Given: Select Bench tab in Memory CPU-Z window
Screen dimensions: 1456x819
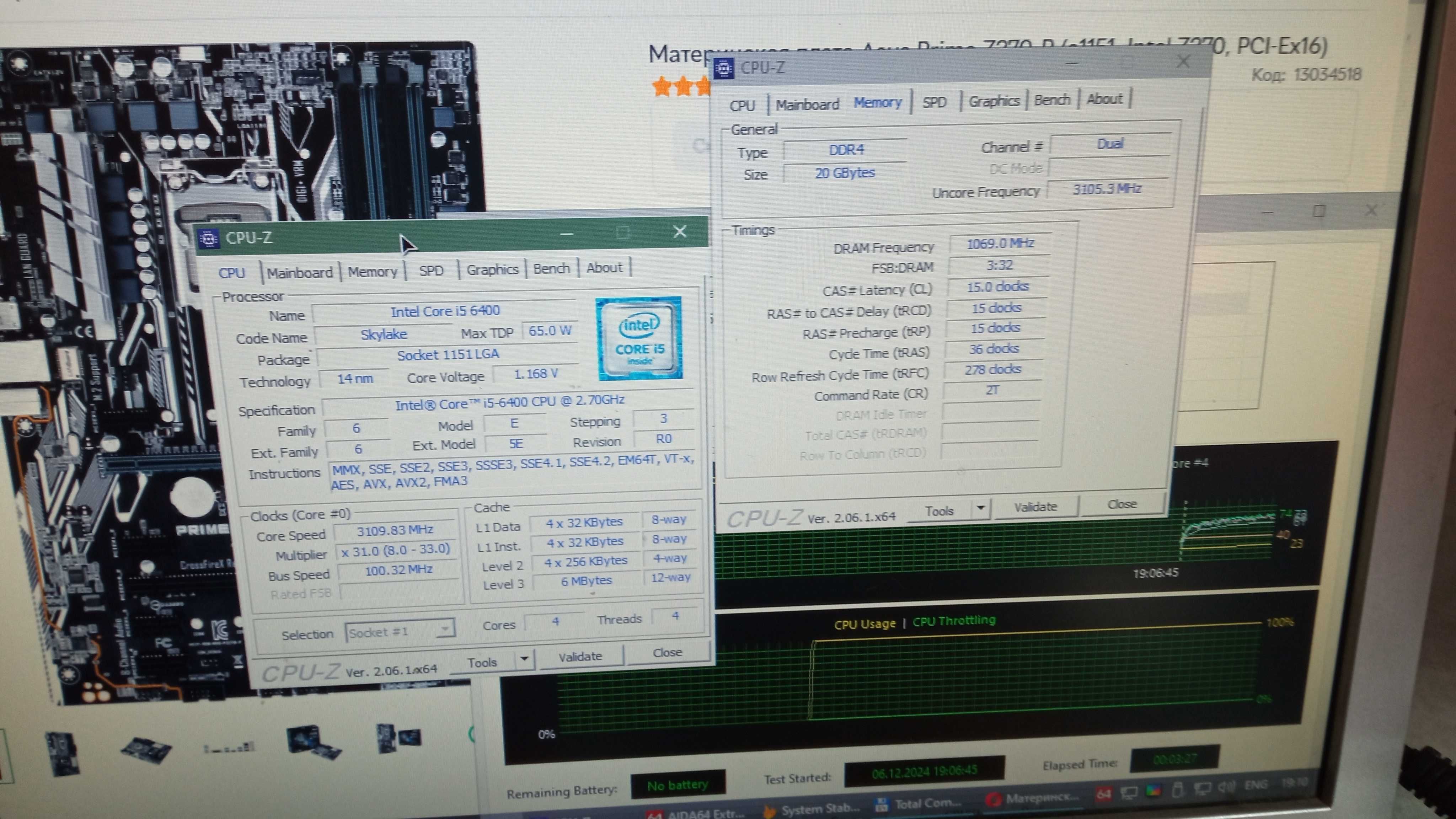Looking at the screenshot, I should tap(1053, 100).
